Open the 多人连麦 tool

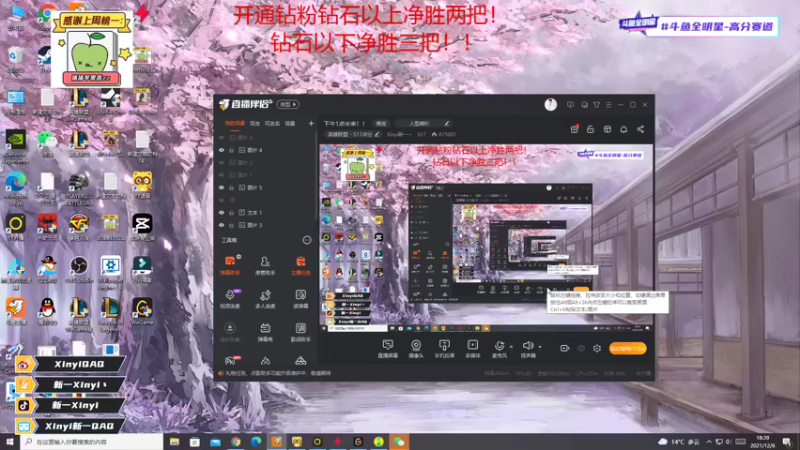[265, 298]
